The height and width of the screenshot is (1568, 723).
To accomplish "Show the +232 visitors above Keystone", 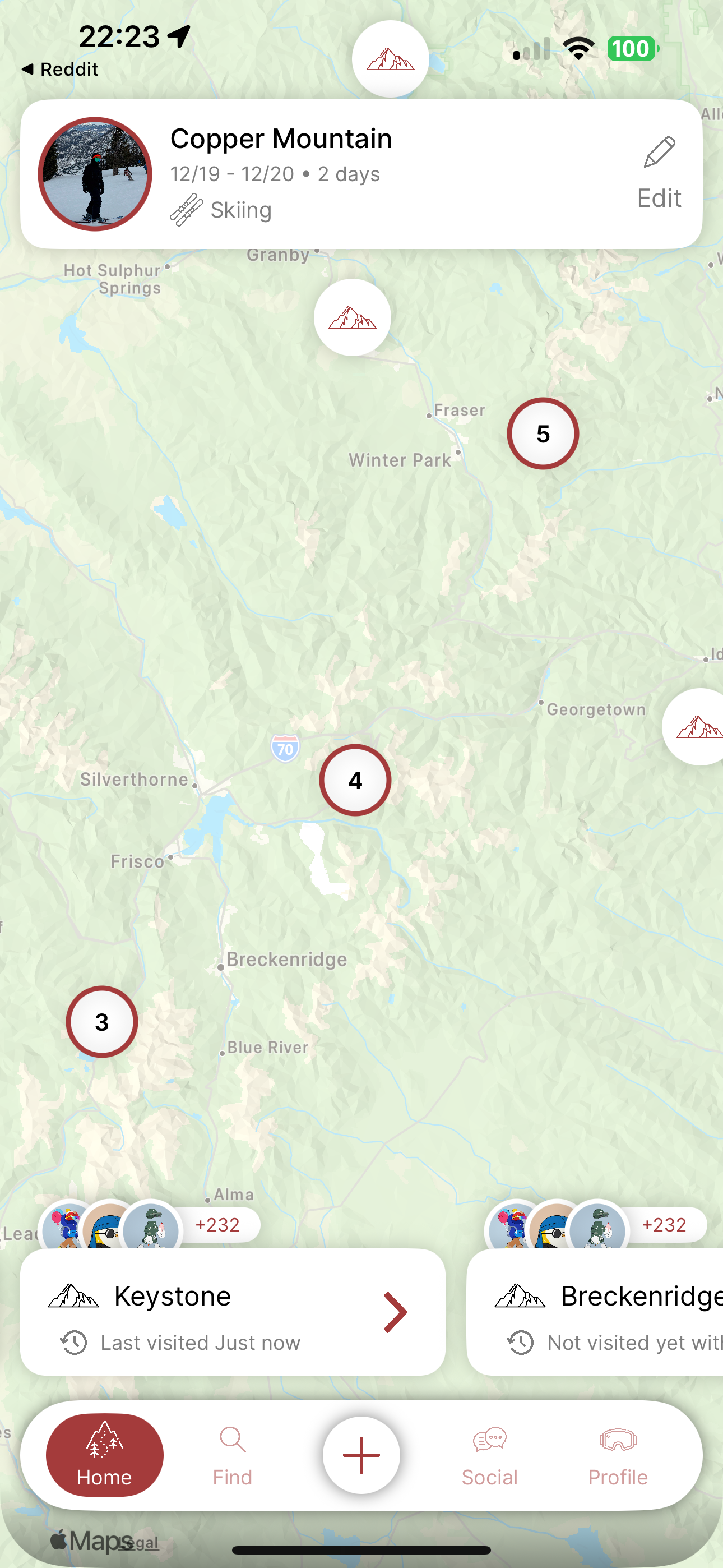I will [217, 1225].
